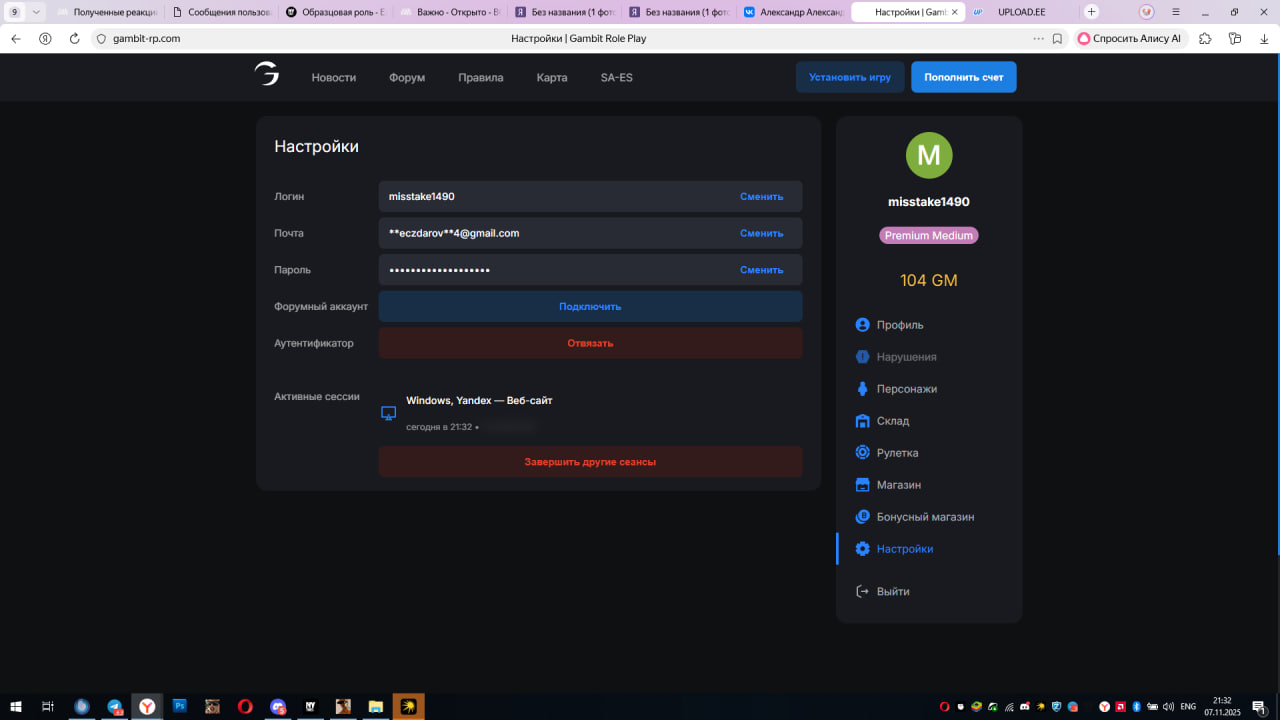1280x720 pixels.
Task: Open Новости in top navigation
Action: (333, 78)
